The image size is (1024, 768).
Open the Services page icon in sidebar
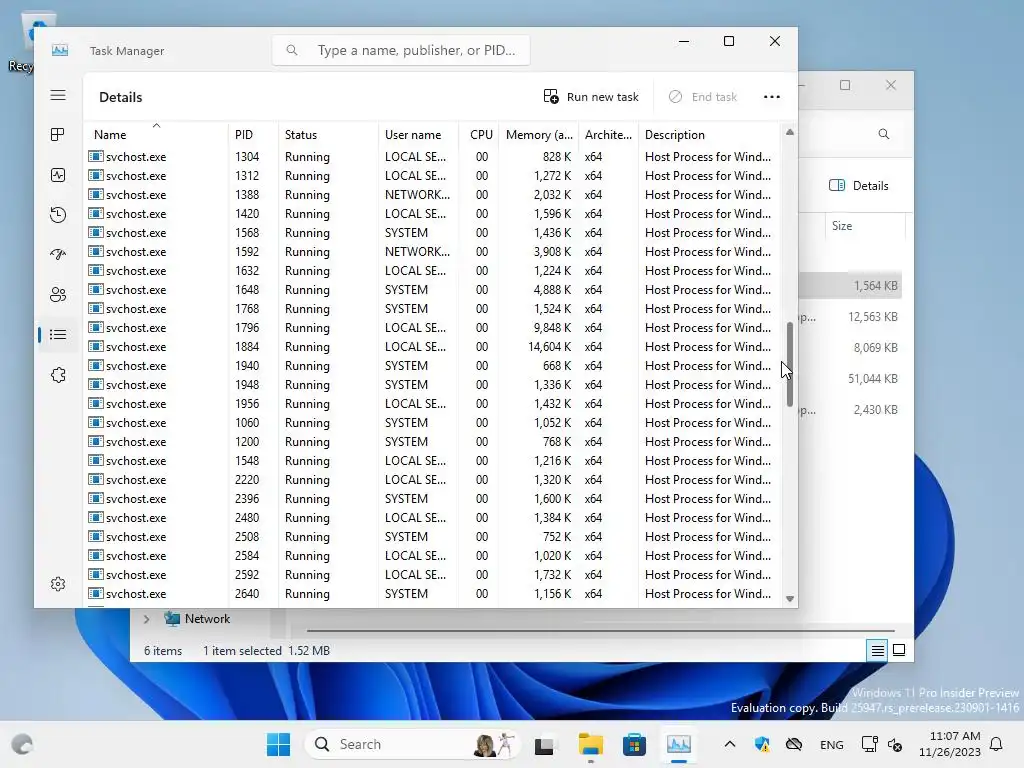[58, 375]
